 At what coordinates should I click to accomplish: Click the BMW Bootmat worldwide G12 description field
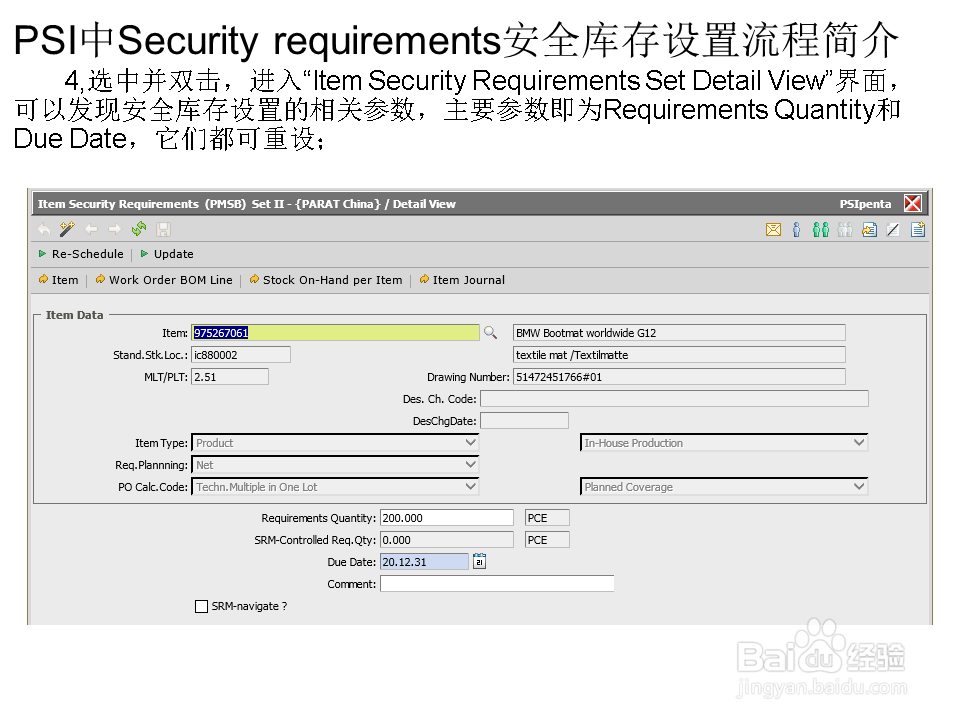pos(679,332)
